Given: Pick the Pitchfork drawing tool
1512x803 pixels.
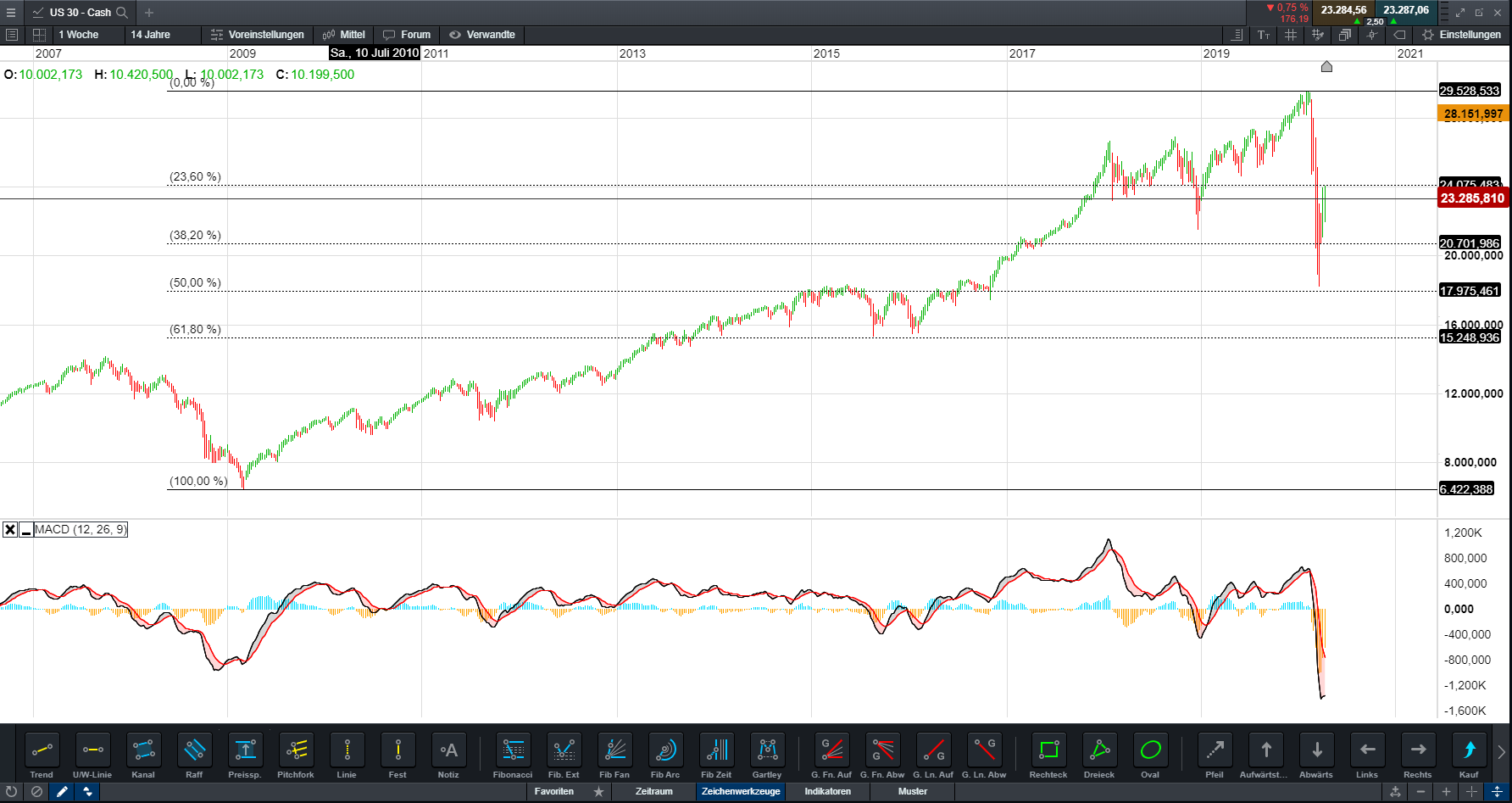Looking at the screenshot, I should tap(296, 751).
